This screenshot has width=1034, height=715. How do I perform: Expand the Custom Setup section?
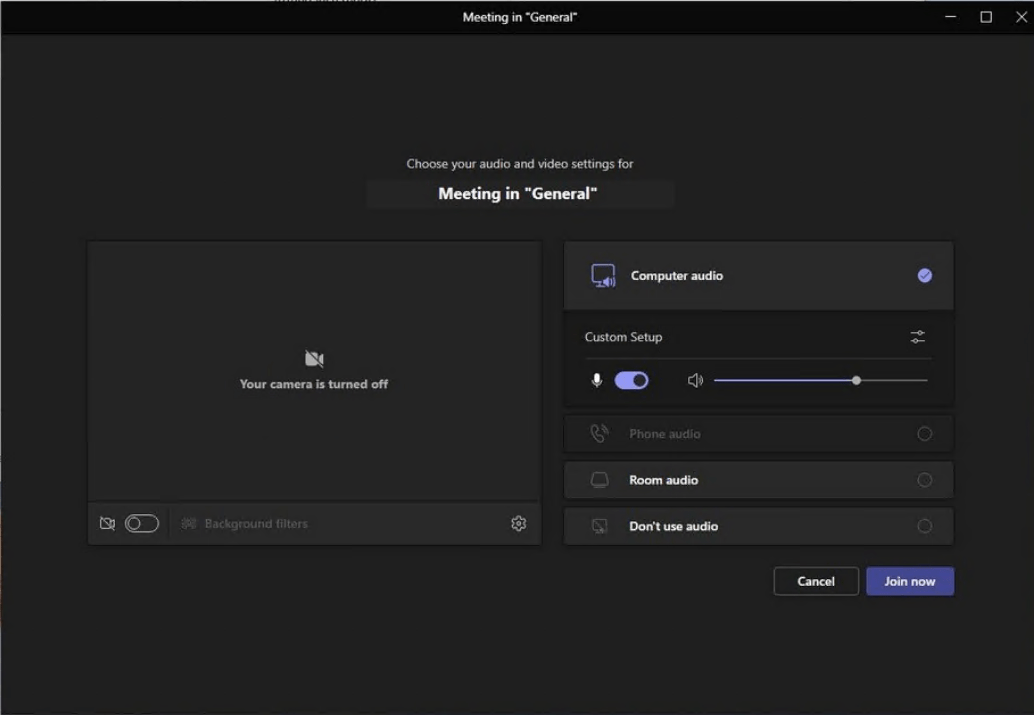click(x=623, y=337)
